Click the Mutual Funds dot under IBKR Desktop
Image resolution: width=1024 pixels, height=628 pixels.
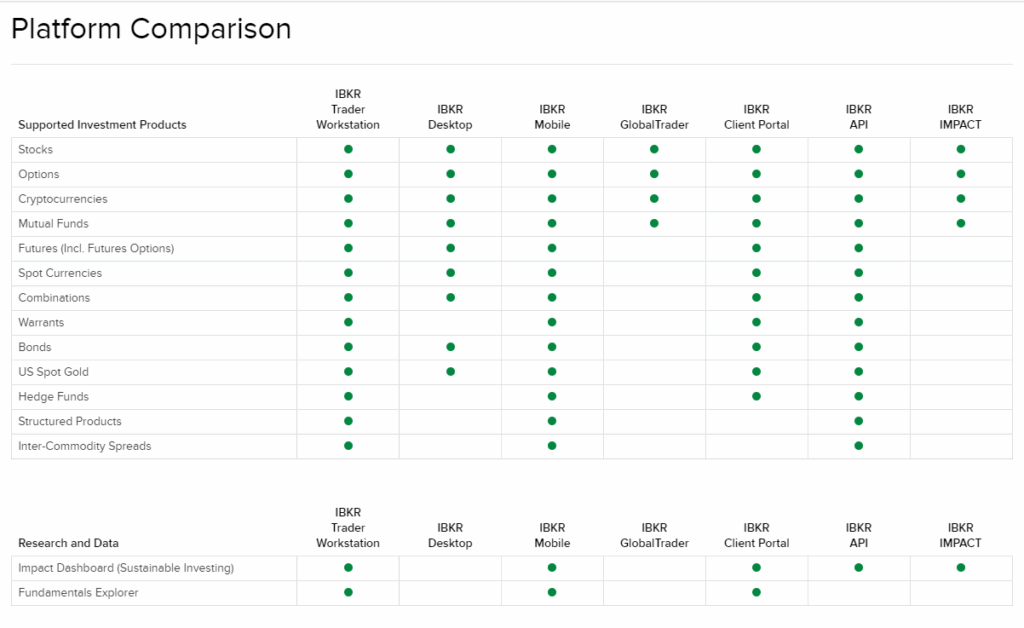pyautogui.click(x=450, y=223)
